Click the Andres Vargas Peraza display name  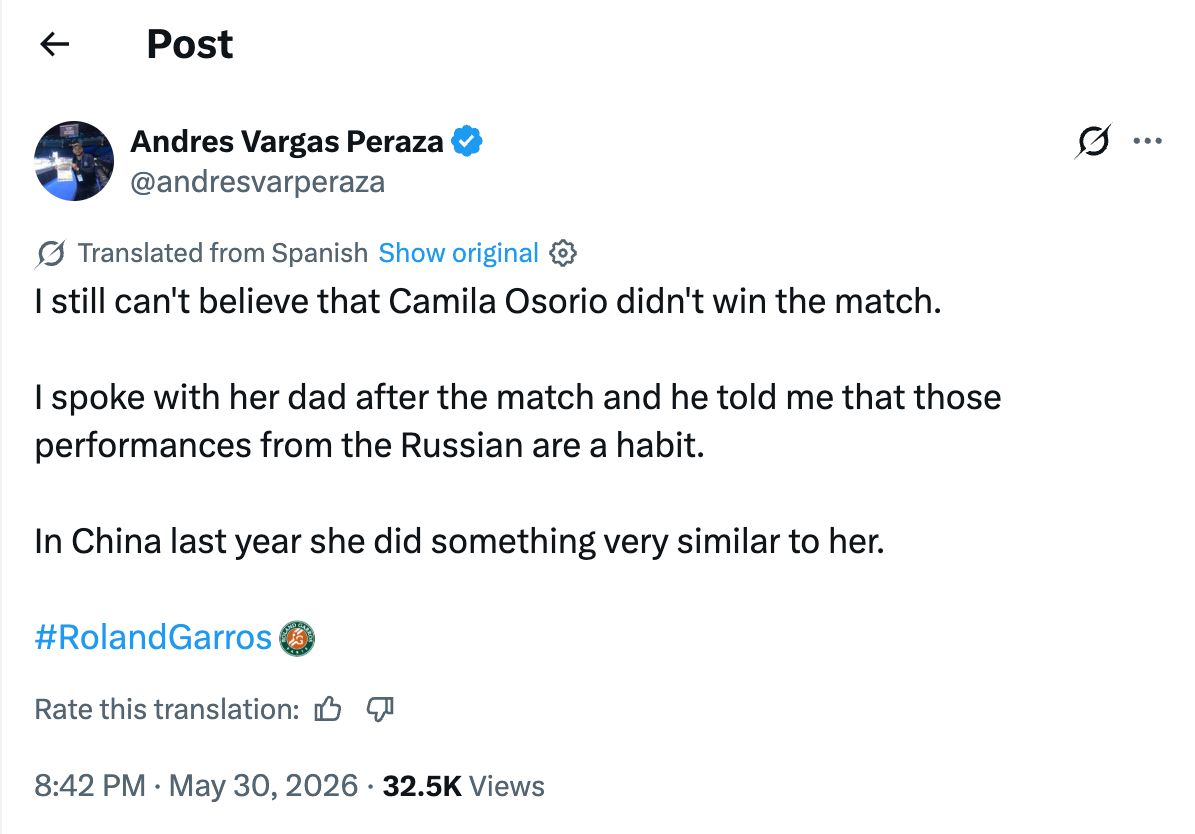coord(287,142)
